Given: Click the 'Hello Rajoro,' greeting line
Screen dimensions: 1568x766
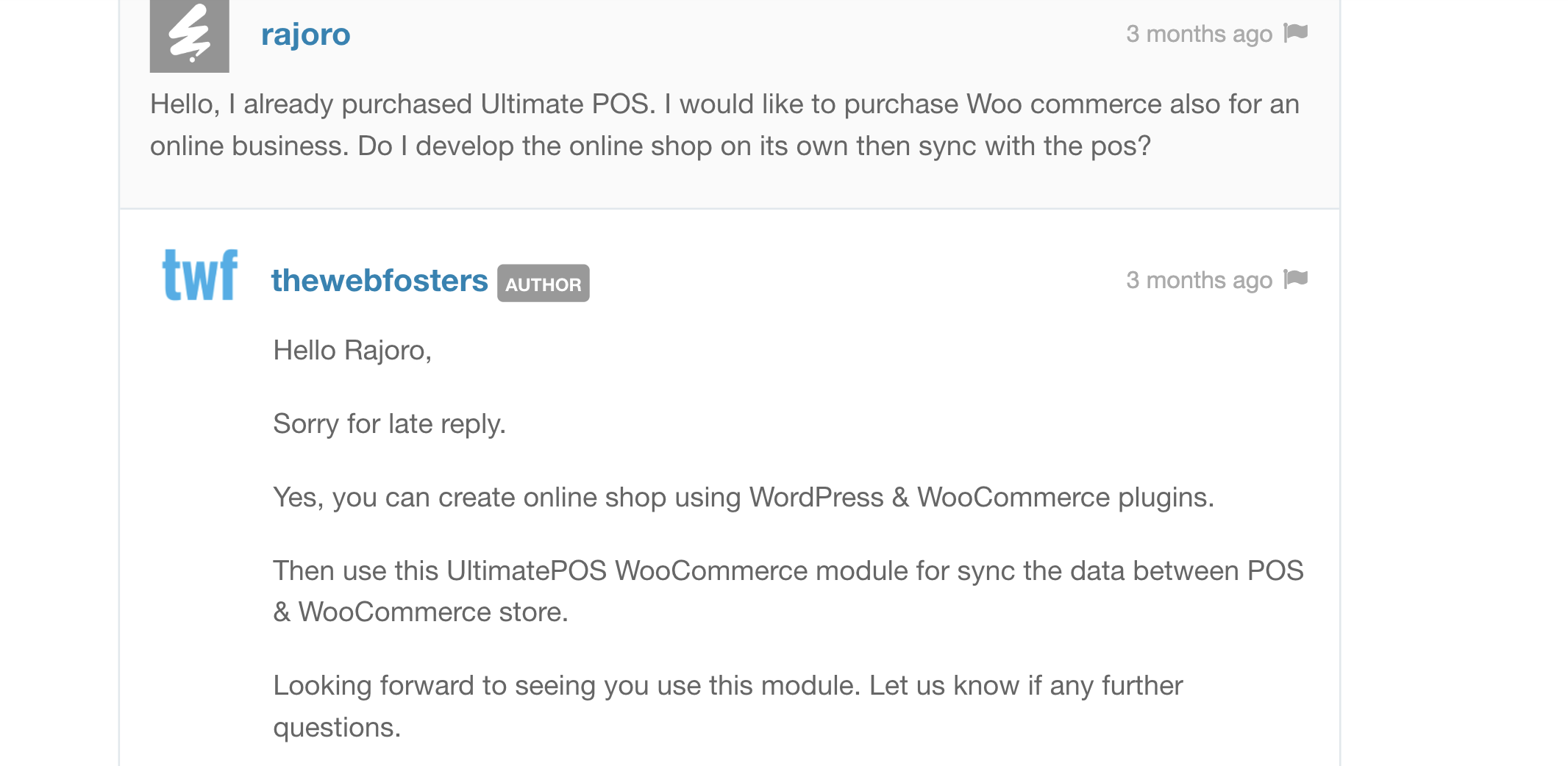Looking at the screenshot, I should [x=352, y=351].
